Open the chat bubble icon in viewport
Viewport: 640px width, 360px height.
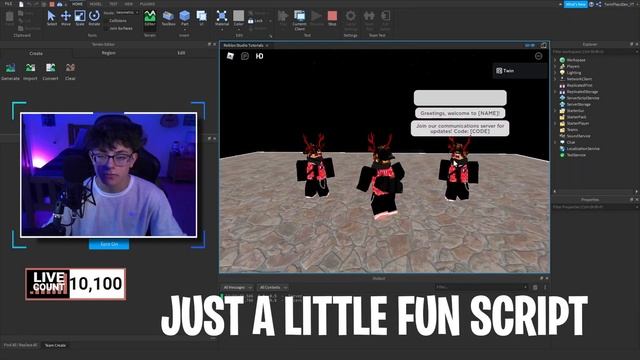point(245,56)
